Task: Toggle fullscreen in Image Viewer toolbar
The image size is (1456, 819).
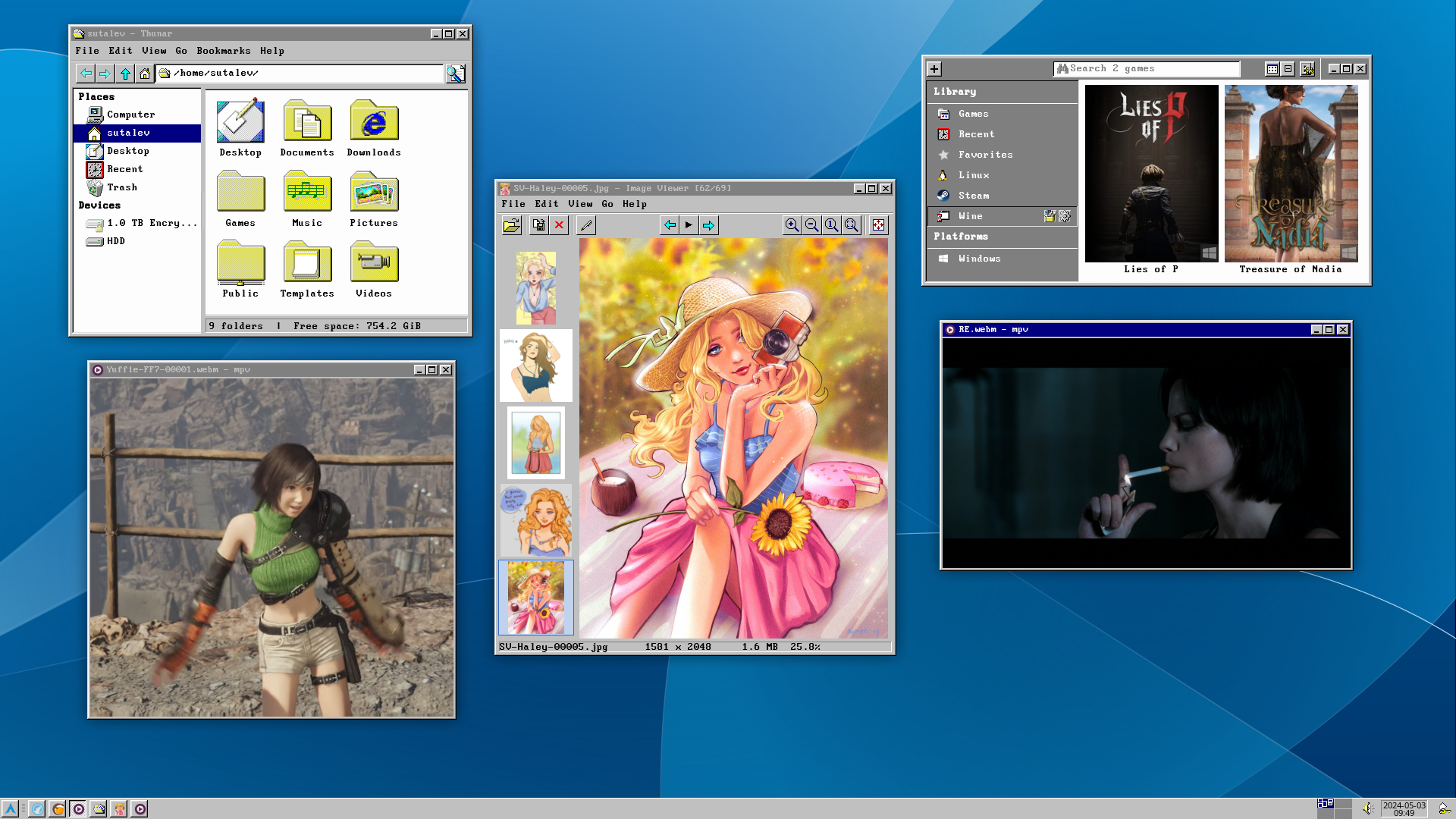Action: [878, 225]
